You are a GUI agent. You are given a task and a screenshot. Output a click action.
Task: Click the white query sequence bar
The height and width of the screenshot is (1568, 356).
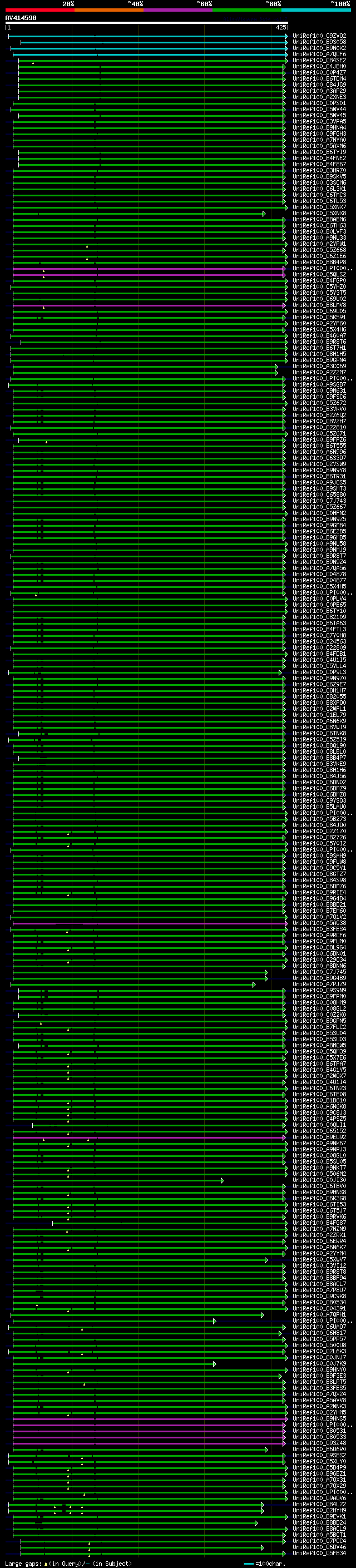pyautogui.click(x=147, y=22)
